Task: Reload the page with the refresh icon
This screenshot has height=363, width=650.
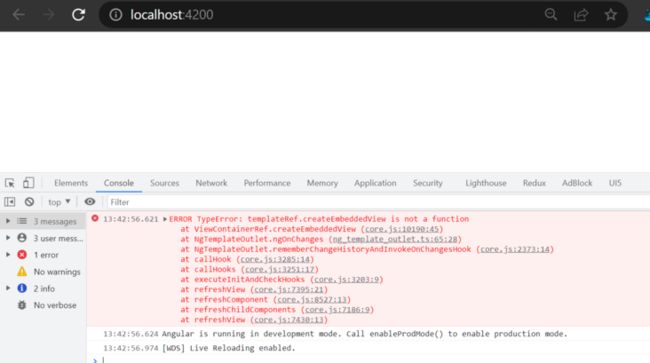Action: pos(78,15)
